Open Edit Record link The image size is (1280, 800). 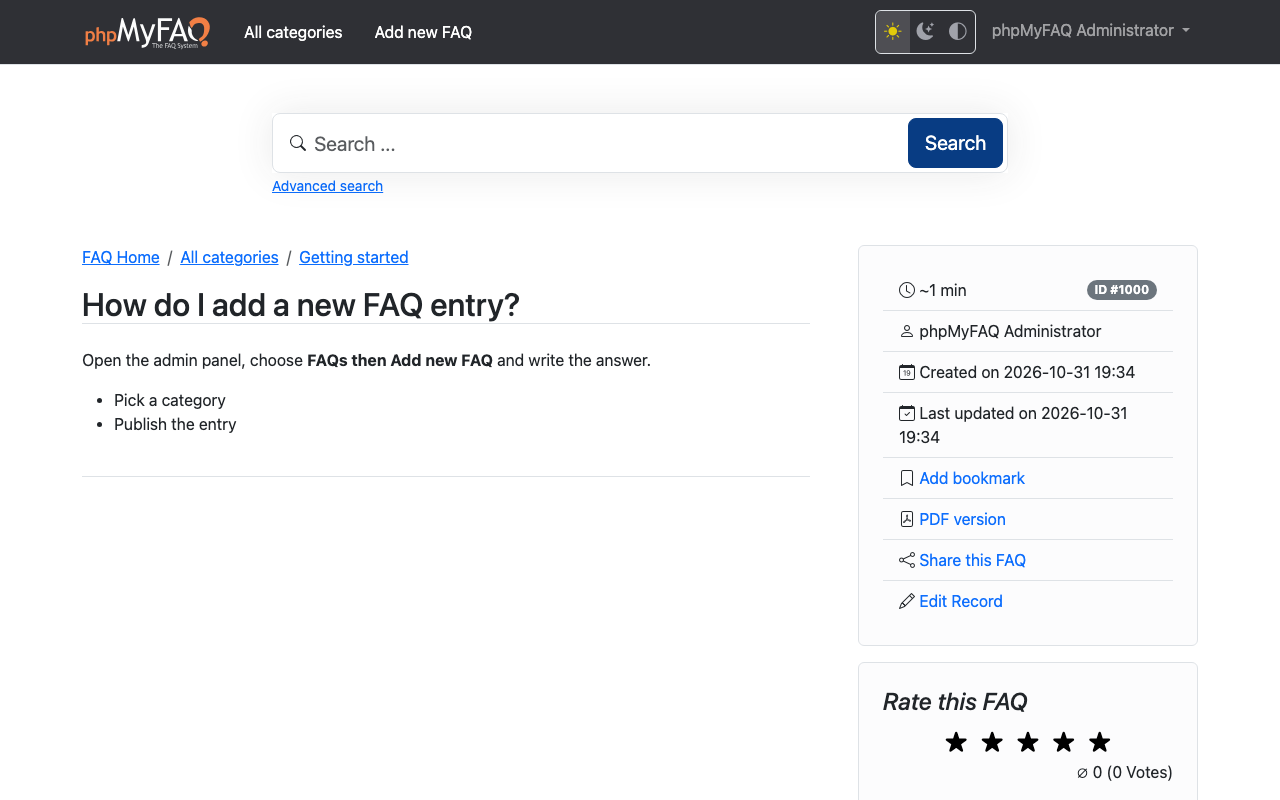point(960,601)
